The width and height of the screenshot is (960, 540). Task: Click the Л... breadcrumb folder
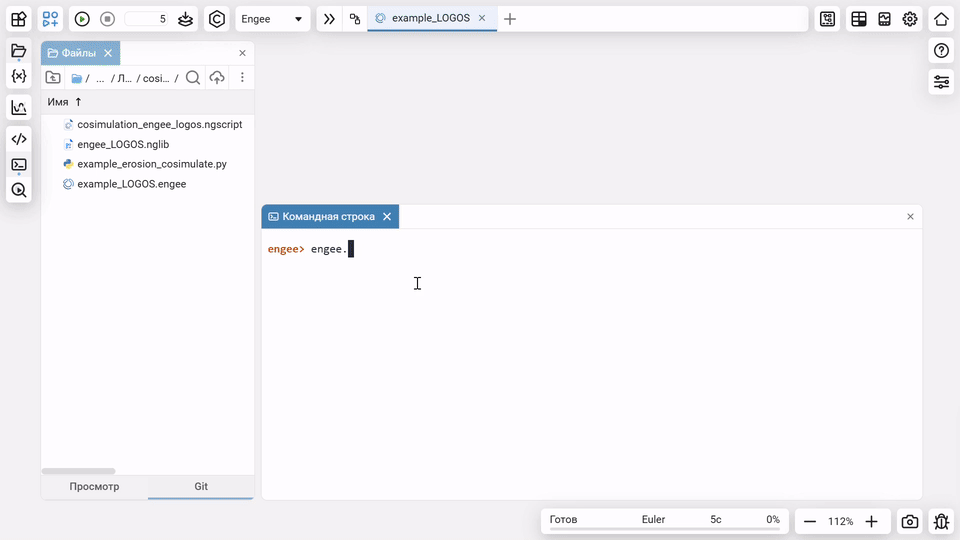pos(124,78)
